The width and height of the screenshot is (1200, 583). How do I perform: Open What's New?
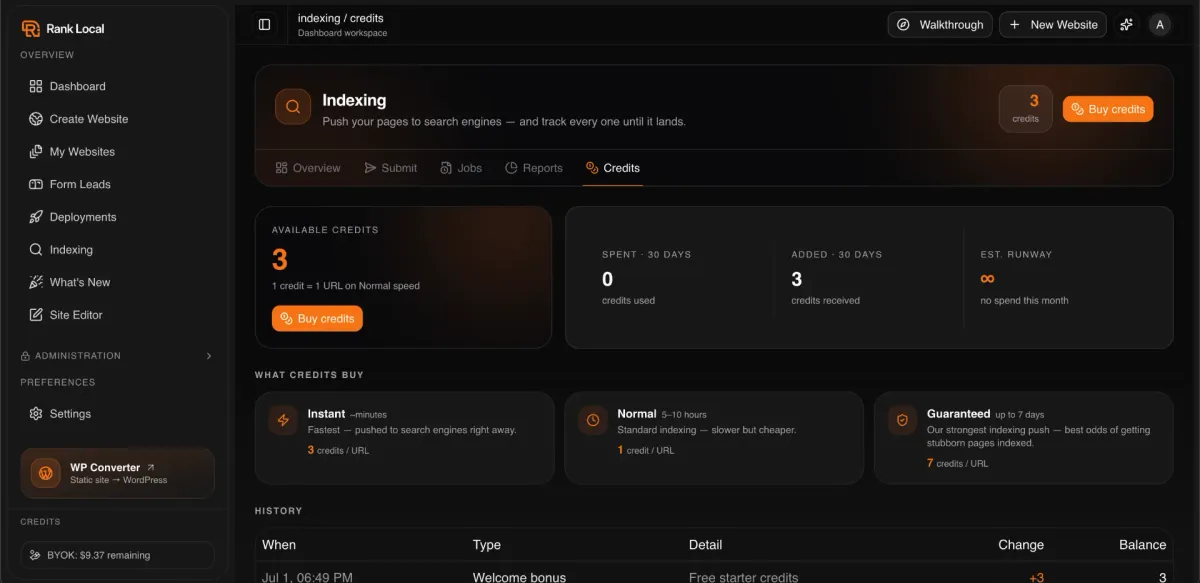pos(118,282)
